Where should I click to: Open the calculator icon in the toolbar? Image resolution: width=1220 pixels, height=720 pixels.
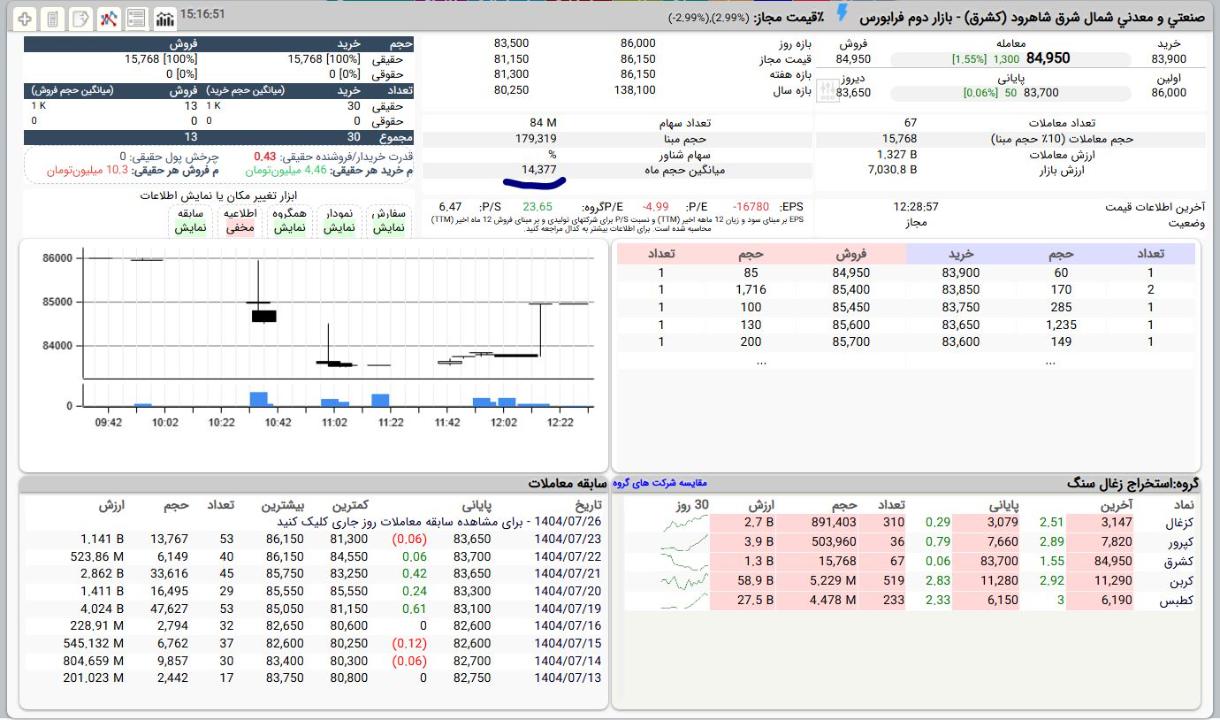(x=52, y=18)
